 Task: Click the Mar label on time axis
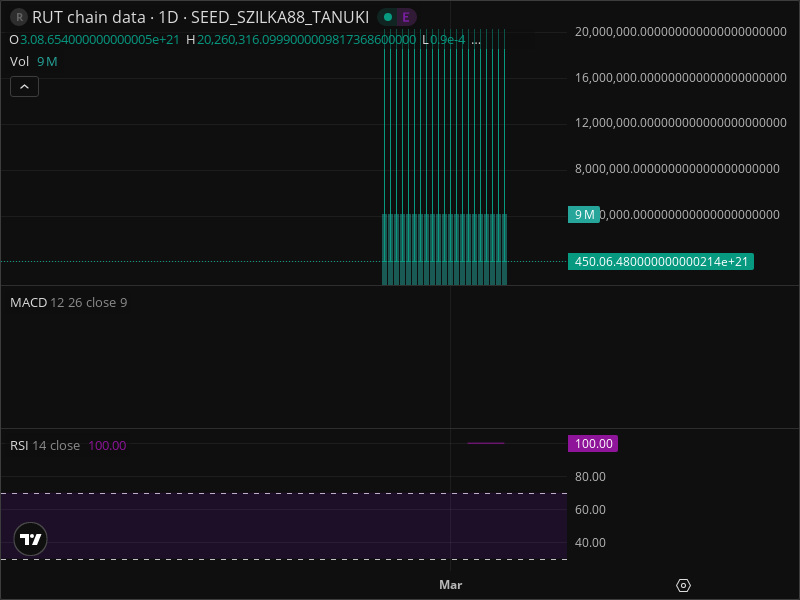451,585
